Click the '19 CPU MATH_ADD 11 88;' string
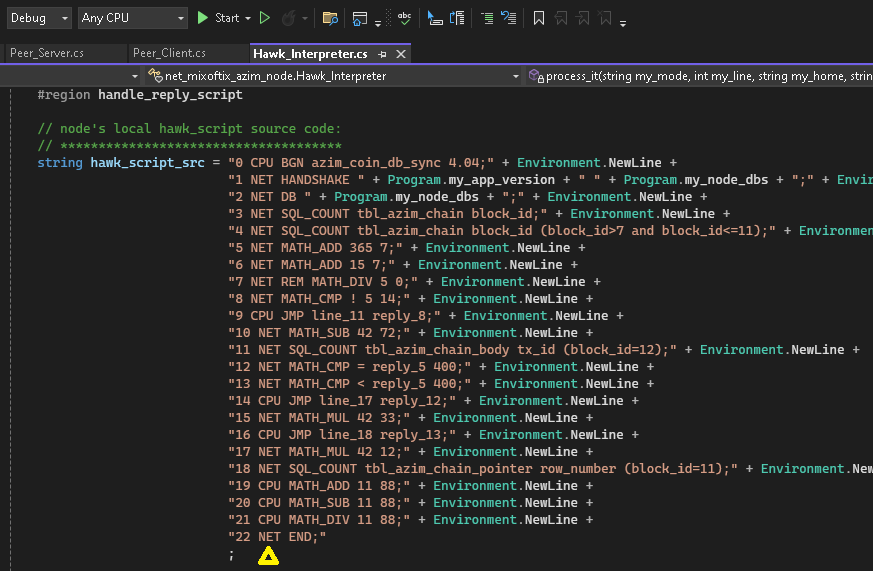The width and height of the screenshot is (873, 571). 319,486
